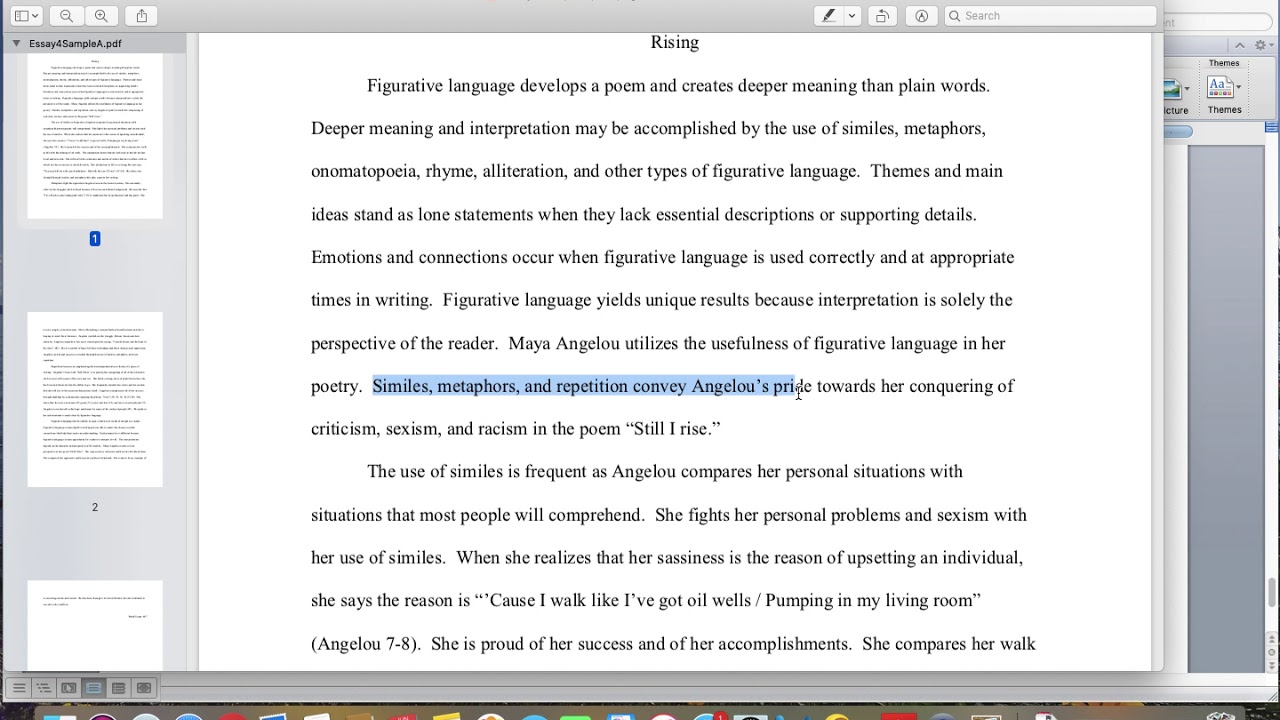Viewport: 1280px width, 720px height.
Task: Click the Word window vertical scrollbar thumb
Action: tap(1272, 590)
